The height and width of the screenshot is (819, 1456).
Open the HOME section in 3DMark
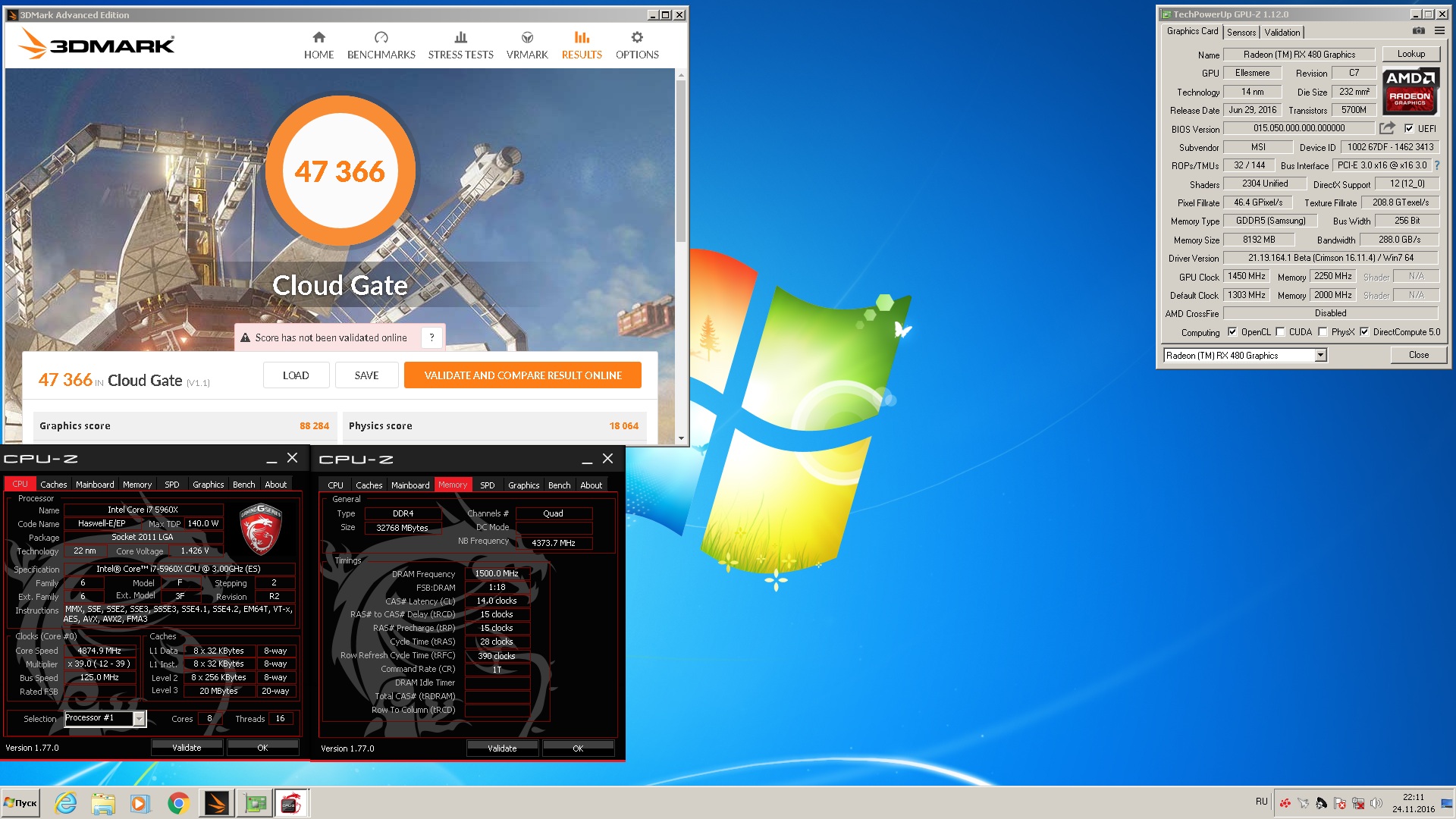318,45
